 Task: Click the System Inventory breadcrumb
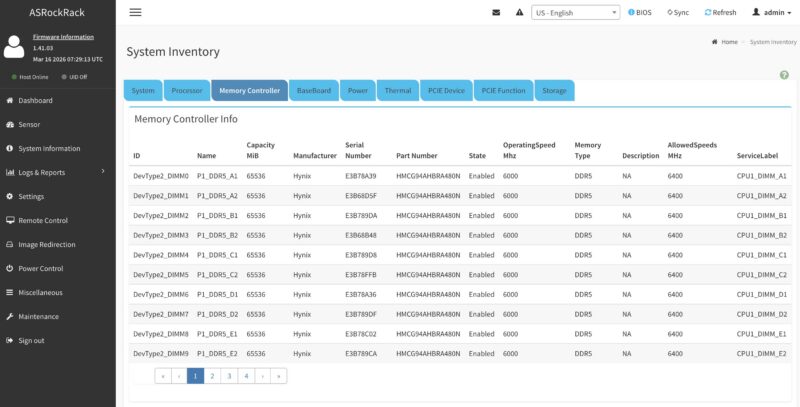point(773,42)
